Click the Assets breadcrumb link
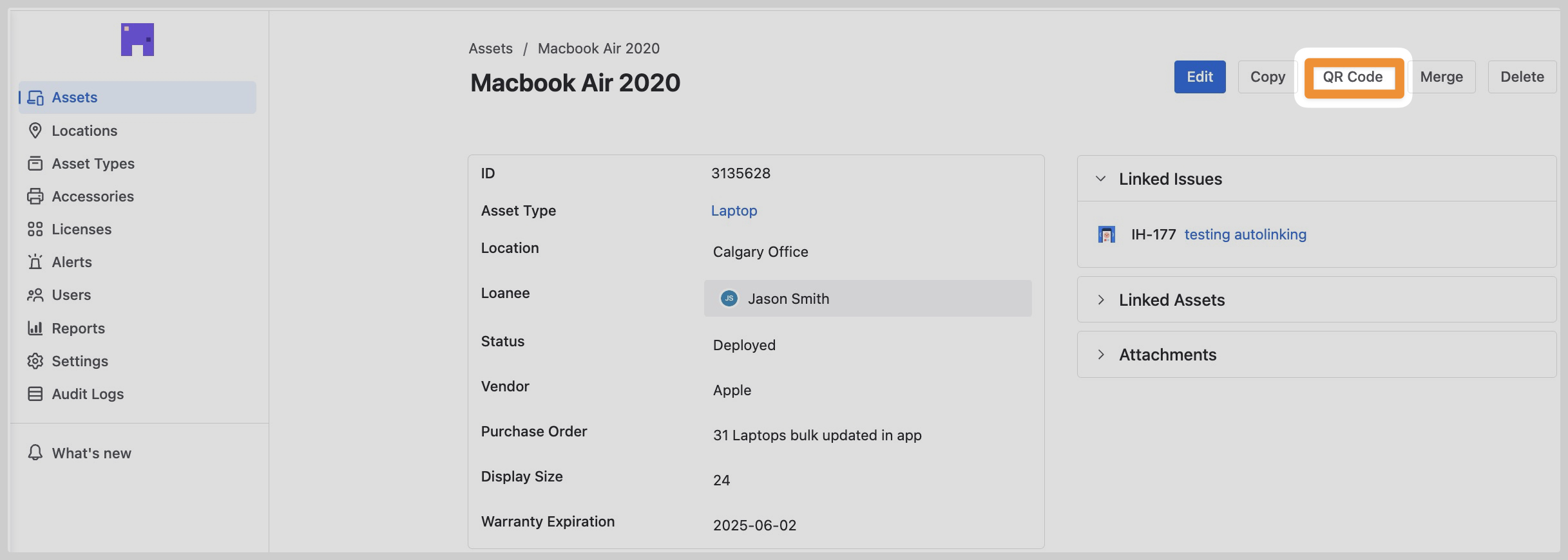1568x560 pixels. 490,48
